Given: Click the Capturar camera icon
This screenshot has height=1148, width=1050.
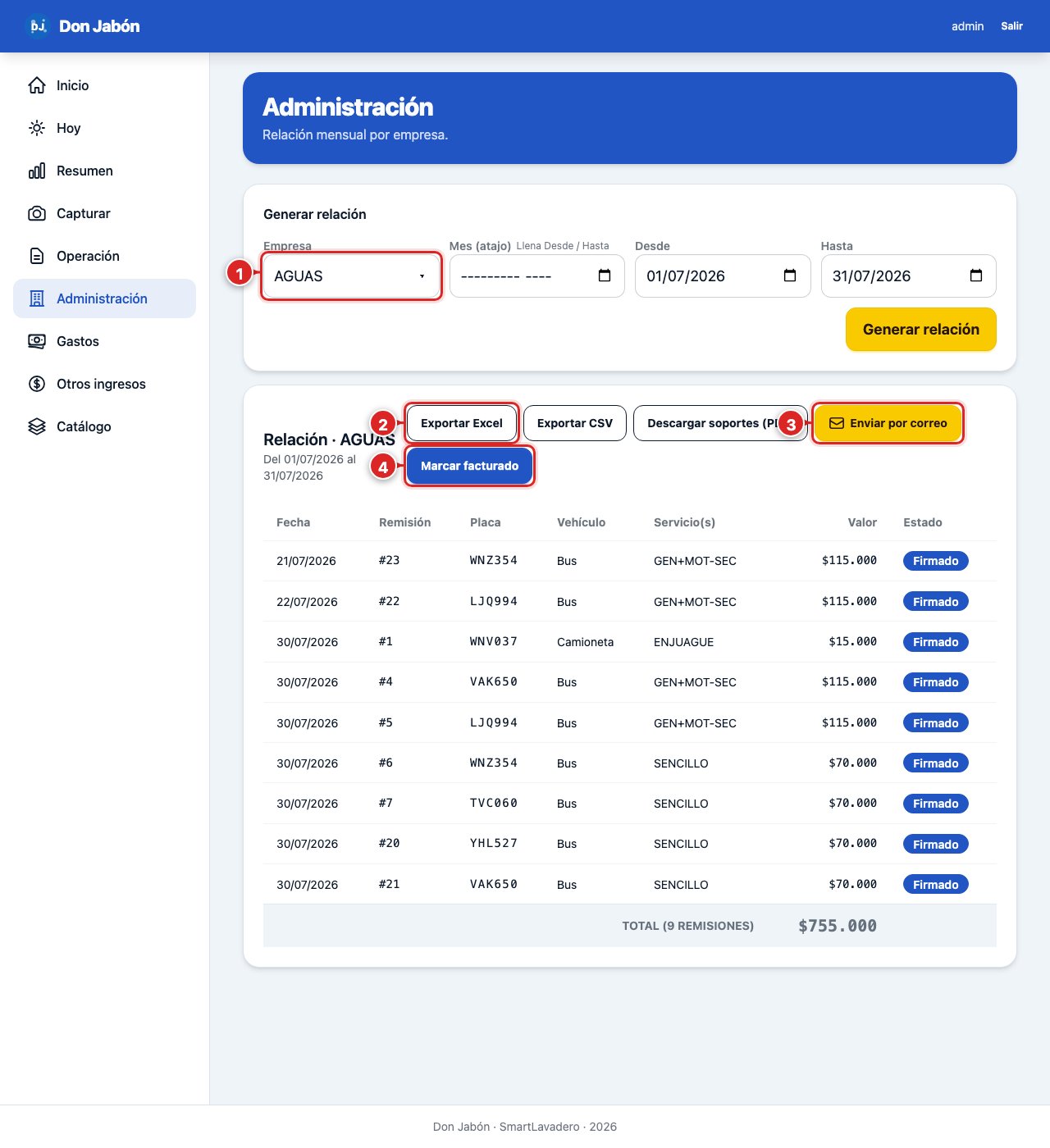Looking at the screenshot, I should (x=37, y=213).
